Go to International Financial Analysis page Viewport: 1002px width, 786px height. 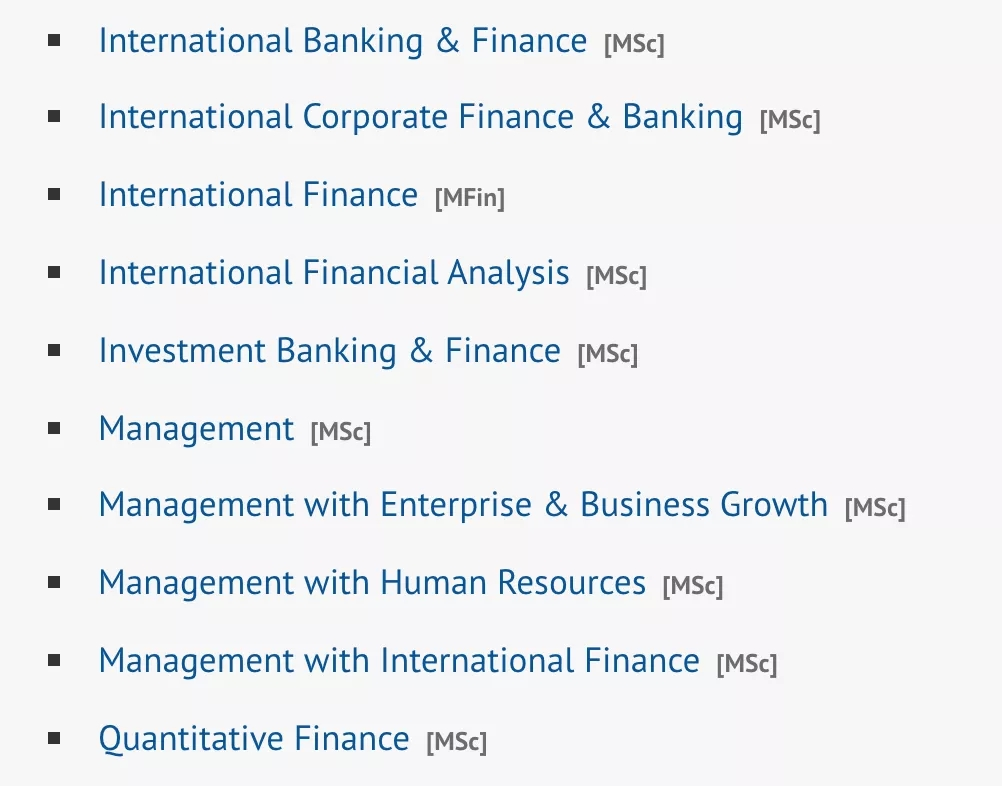point(334,273)
